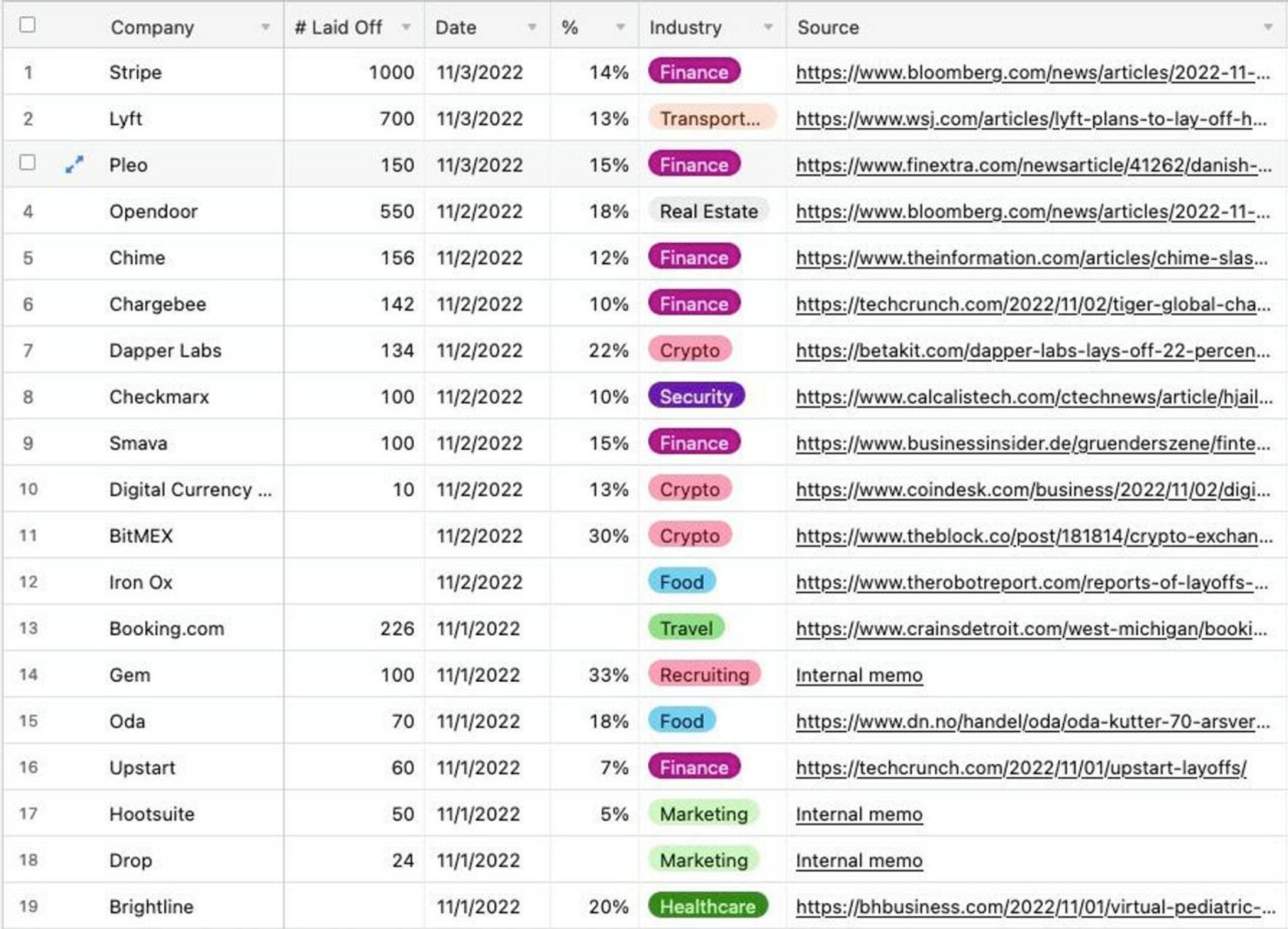Select the Healthcare tag for Brightline
Image resolution: width=1288 pixels, height=929 pixels.
[x=708, y=906]
